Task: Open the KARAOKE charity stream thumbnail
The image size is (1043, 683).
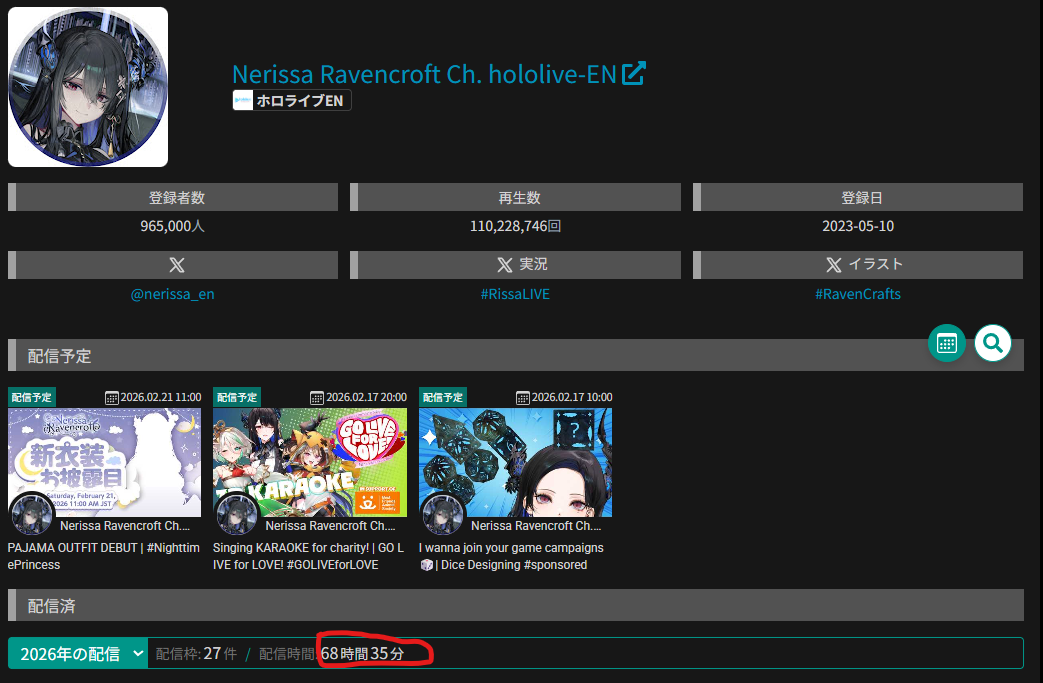Action: pos(310,462)
